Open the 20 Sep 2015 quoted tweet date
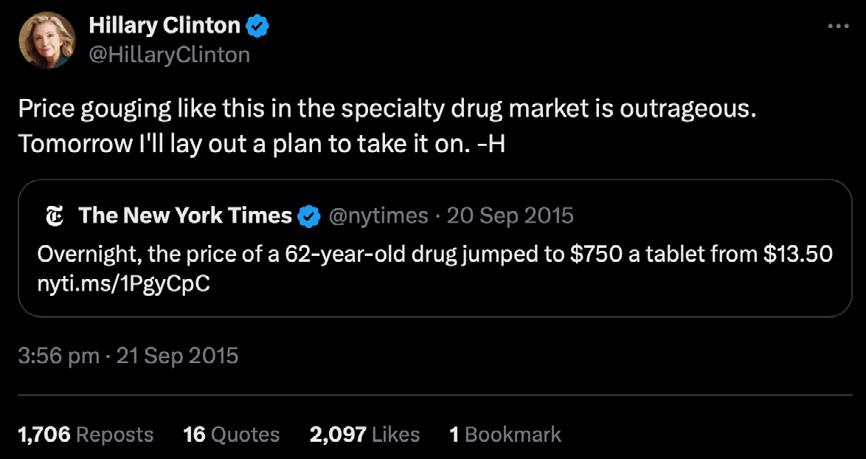Image resolution: width=866 pixels, height=459 pixels. pyautogui.click(x=512, y=215)
